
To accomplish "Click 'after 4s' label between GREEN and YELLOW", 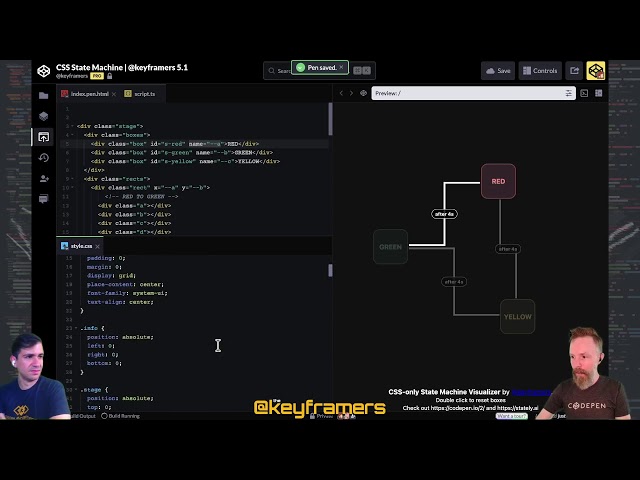I will point(454,282).
